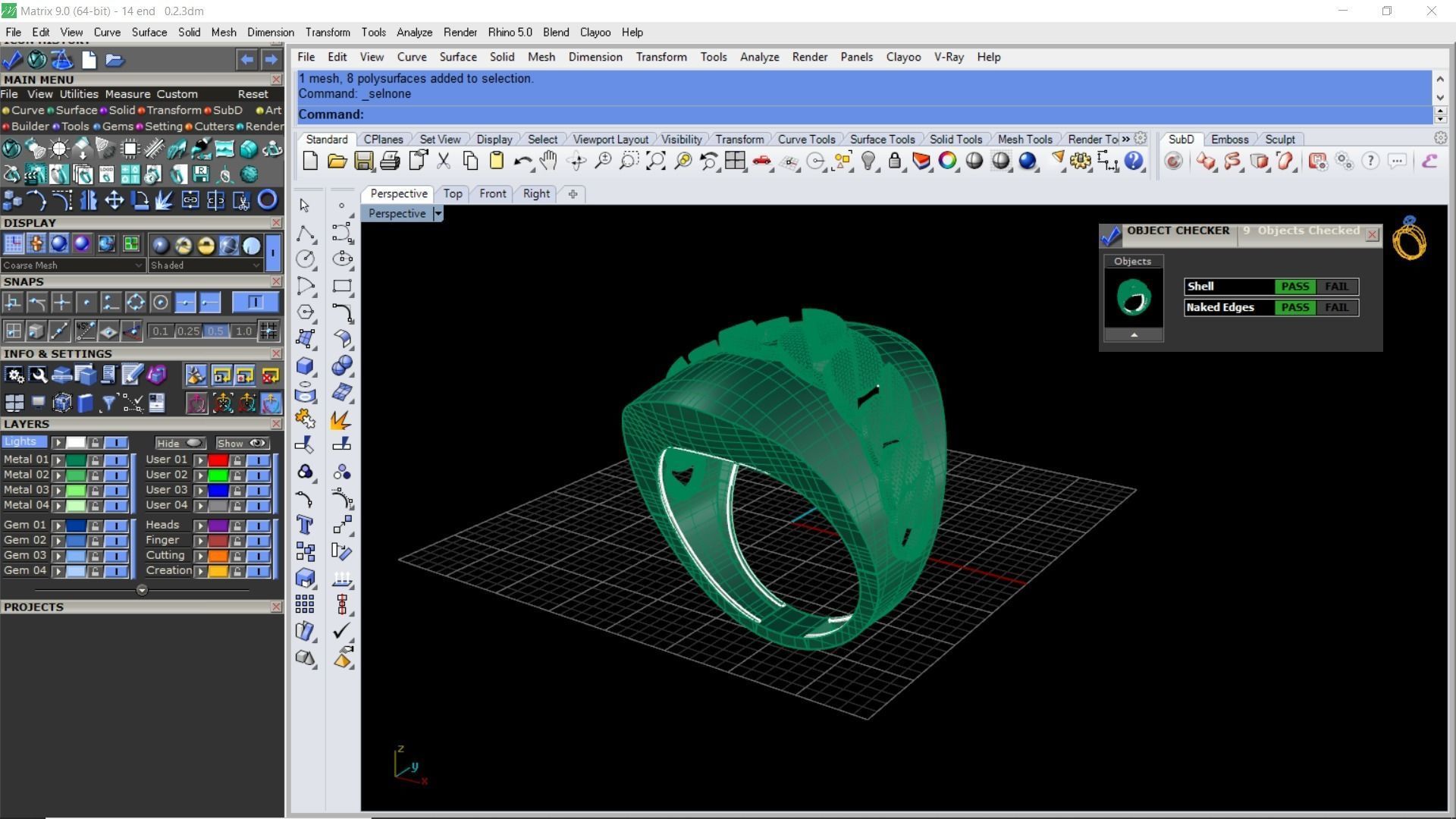
Task: Open the Analyze menu in Rhino menu bar
Action: click(759, 57)
